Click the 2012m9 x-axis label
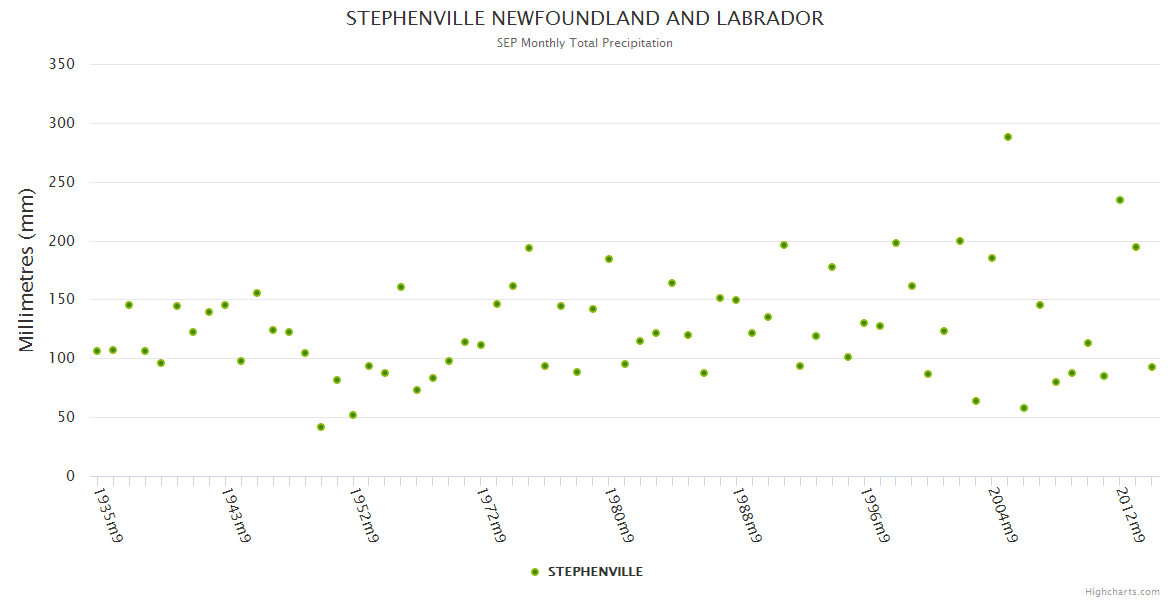The image size is (1170, 600). 1130,515
